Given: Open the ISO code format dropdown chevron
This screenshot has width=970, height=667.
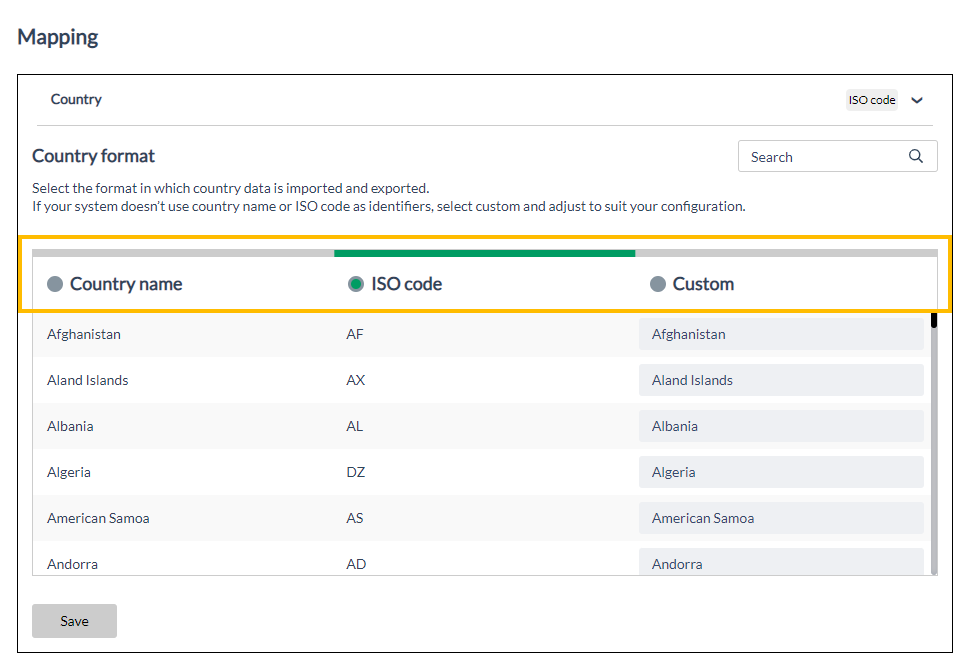Looking at the screenshot, I should tap(917, 99).
